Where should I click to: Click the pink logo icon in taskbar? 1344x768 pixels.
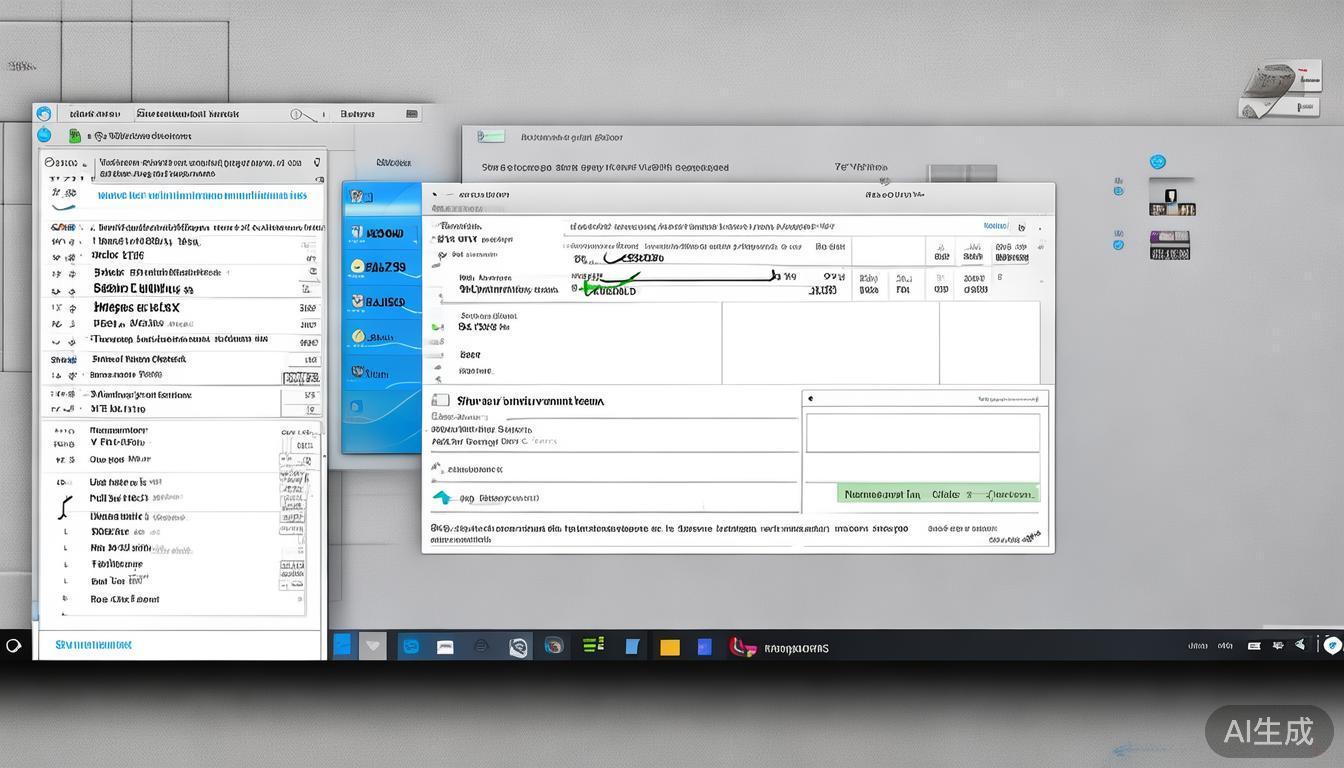point(741,647)
